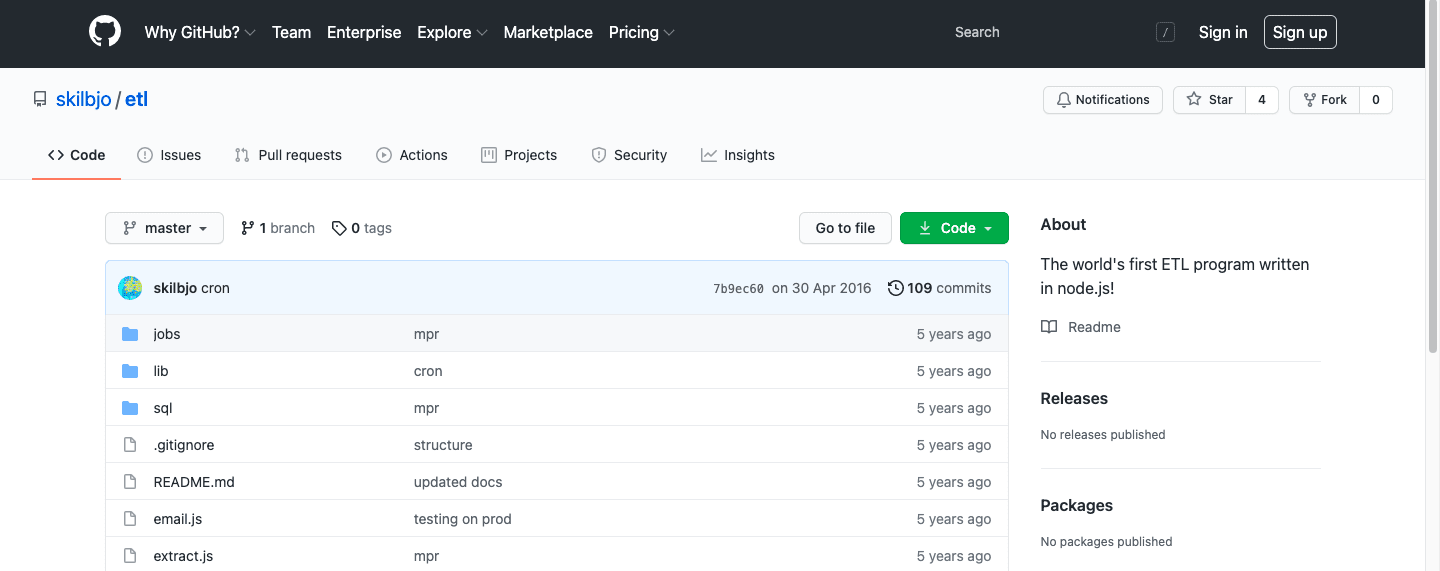Click the slash shortcut icon in the search box
Screen dimensions: 1440x571
(x=1165, y=32)
